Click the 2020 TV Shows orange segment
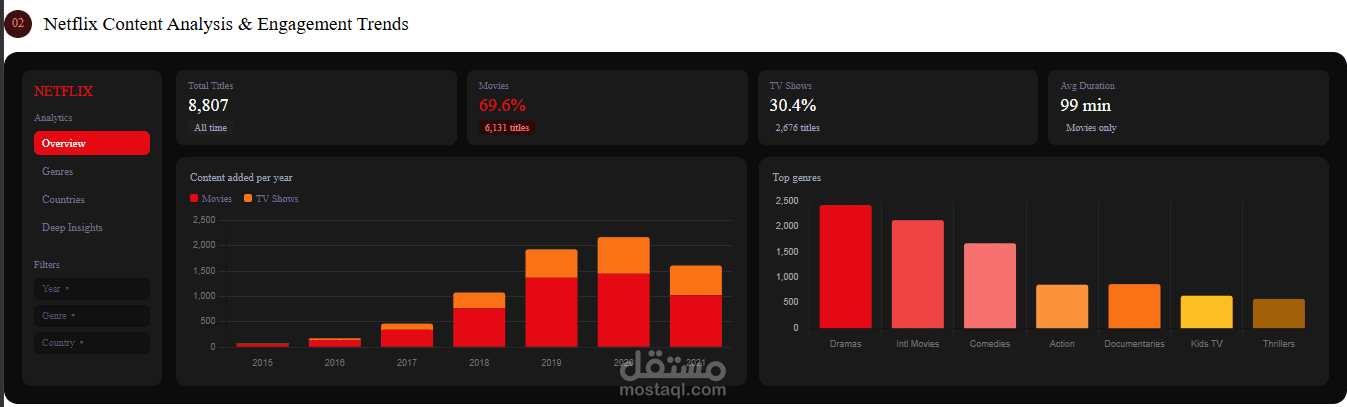Image resolution: width=1347 pixels, height=407 pixels. [623, 255]
